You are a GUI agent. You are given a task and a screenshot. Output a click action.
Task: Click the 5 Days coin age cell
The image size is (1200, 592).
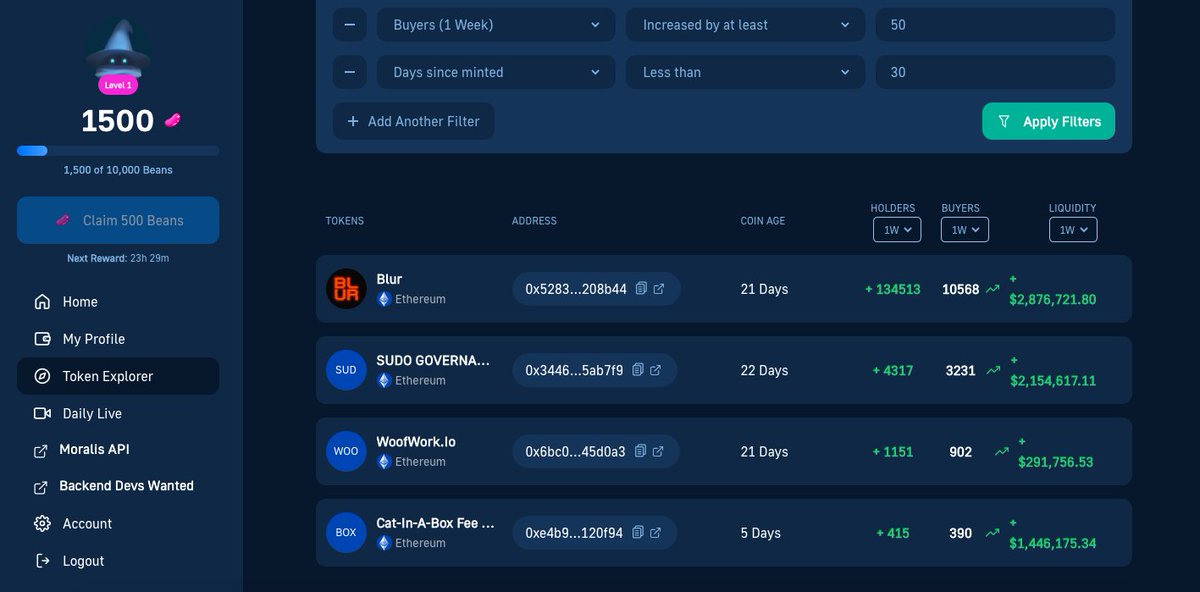761,533
